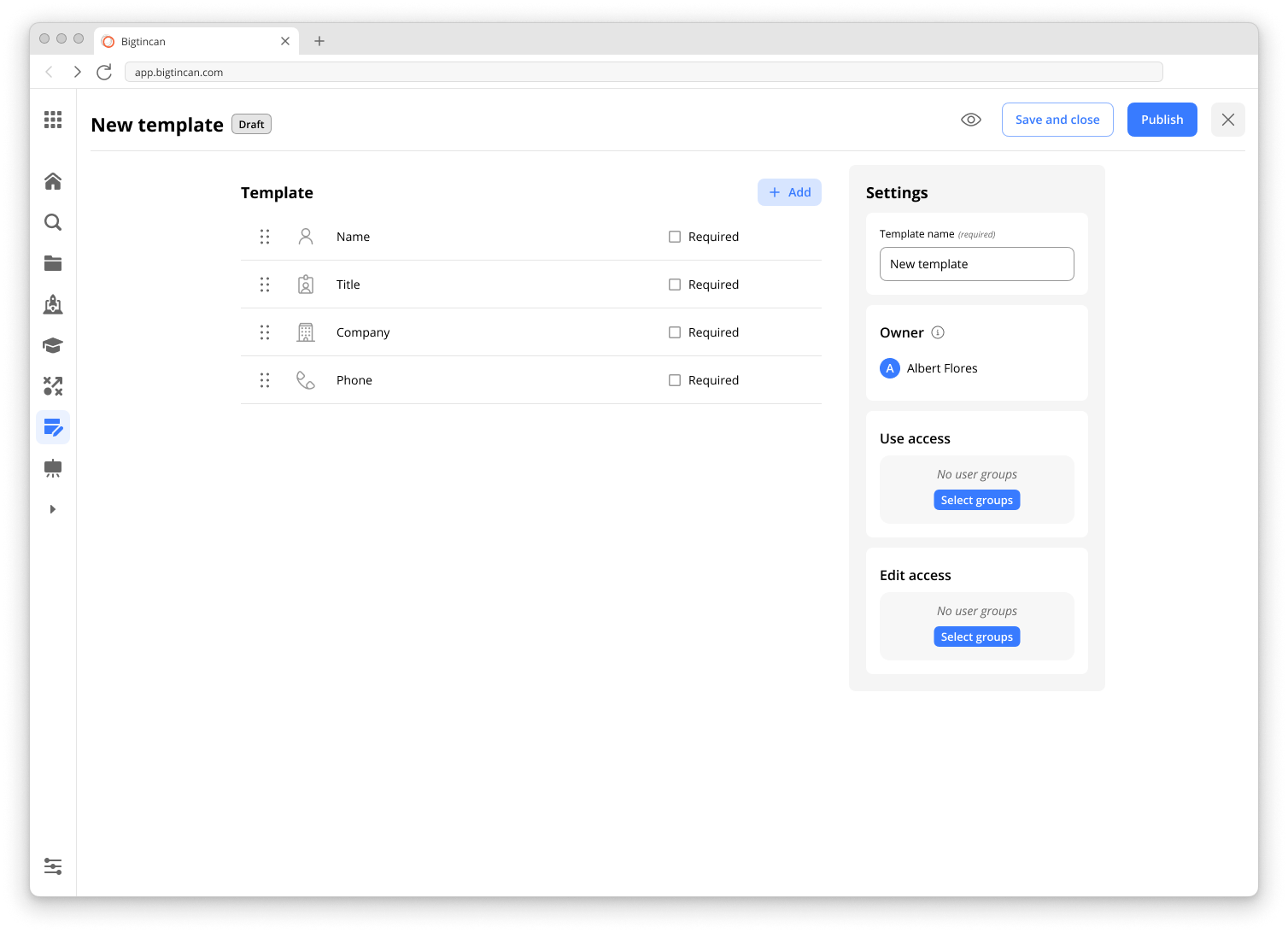The width and height of the screenshot is (1288, 933).
Task: Select groups under Use access
Action: (976, 500)
